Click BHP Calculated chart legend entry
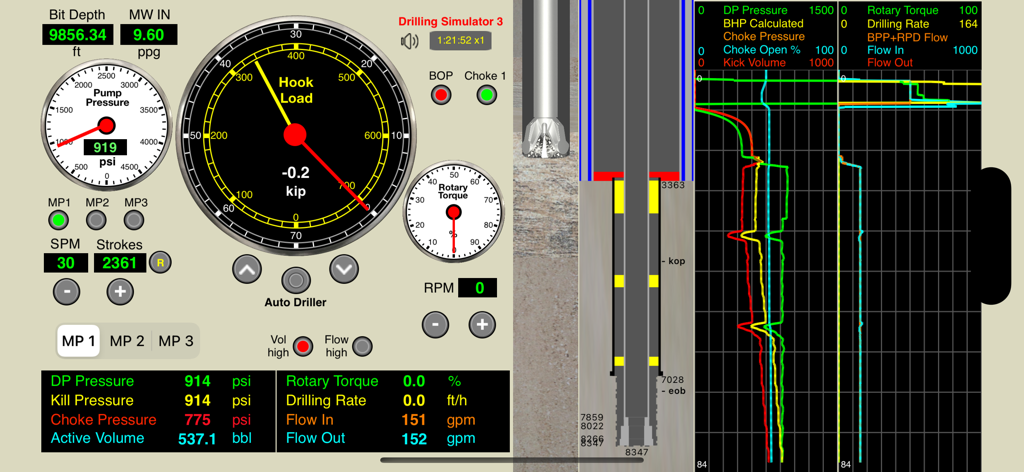The width and height of the screenshot is (1024, 472). coord(763,24)
